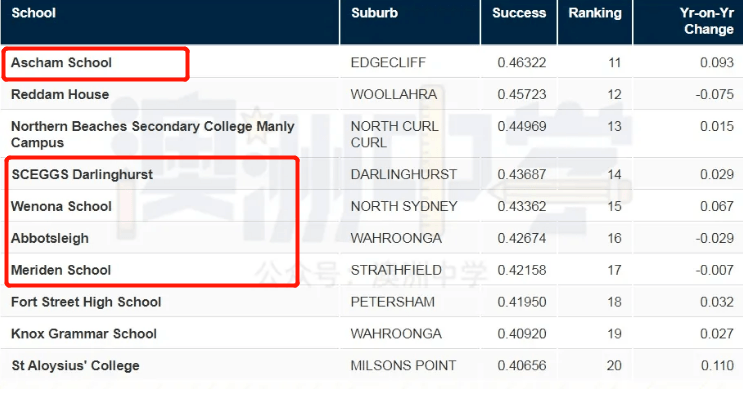Click yearly change value 0.032
The height and width of the screenshot is (403, 743).
coord(717,302)
